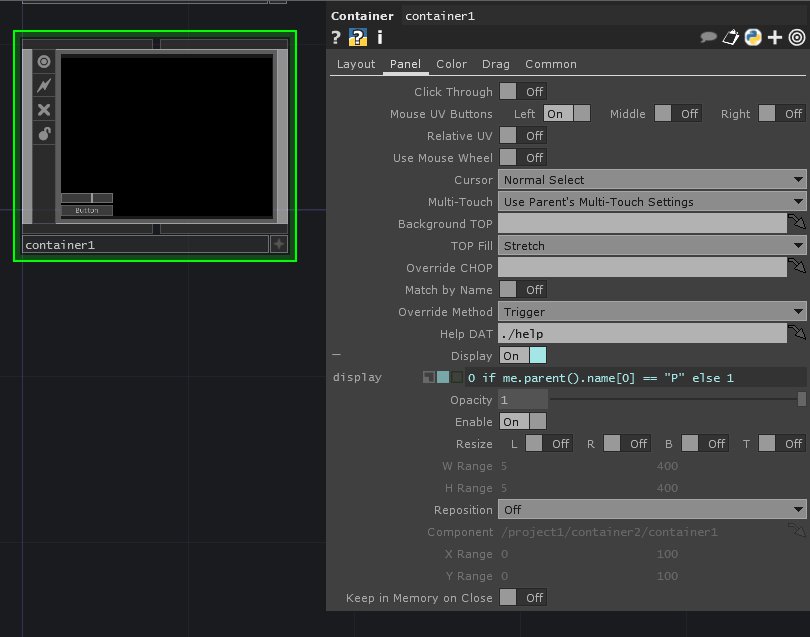Screen dimensions: 810x637
Task: Open the TOP Fill dropdown menu
Action: pyautogui.click(x=652, y=246)
